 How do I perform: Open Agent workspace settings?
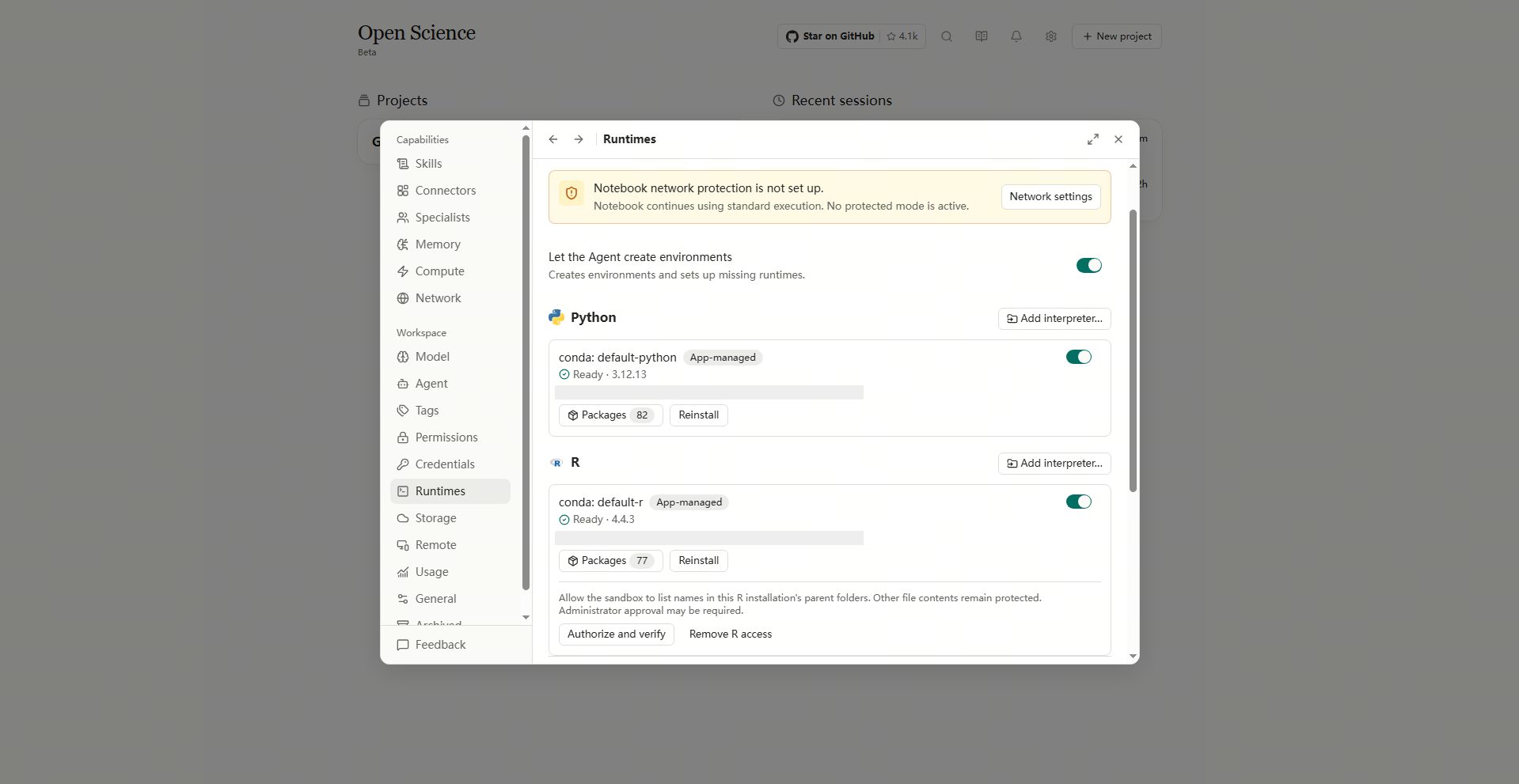[x=450, y=384]
